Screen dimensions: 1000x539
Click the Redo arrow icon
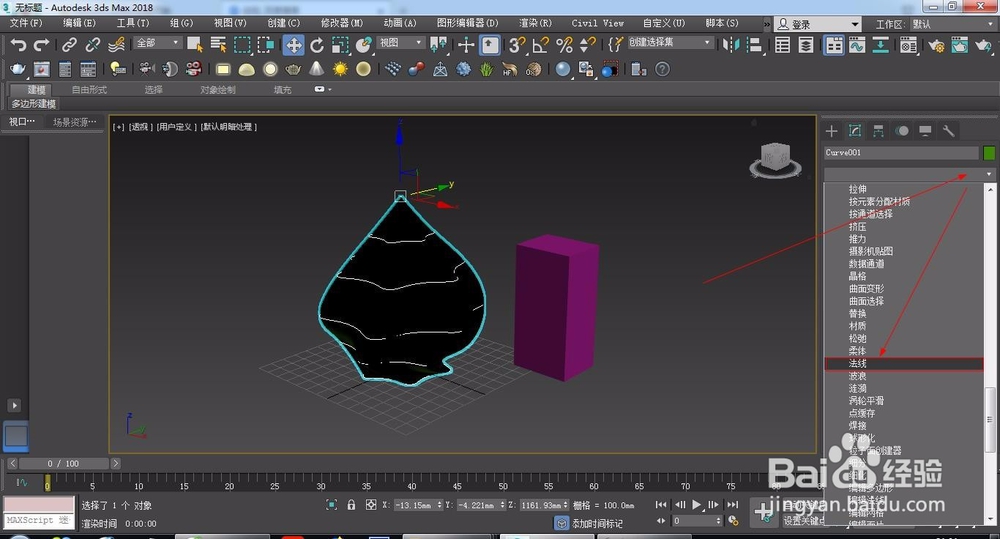pos(41,45)
